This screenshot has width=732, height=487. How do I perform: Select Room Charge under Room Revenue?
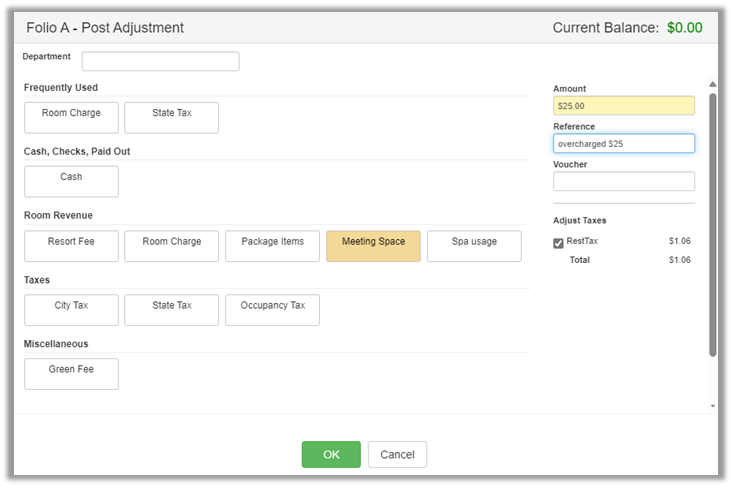(171, 246)
